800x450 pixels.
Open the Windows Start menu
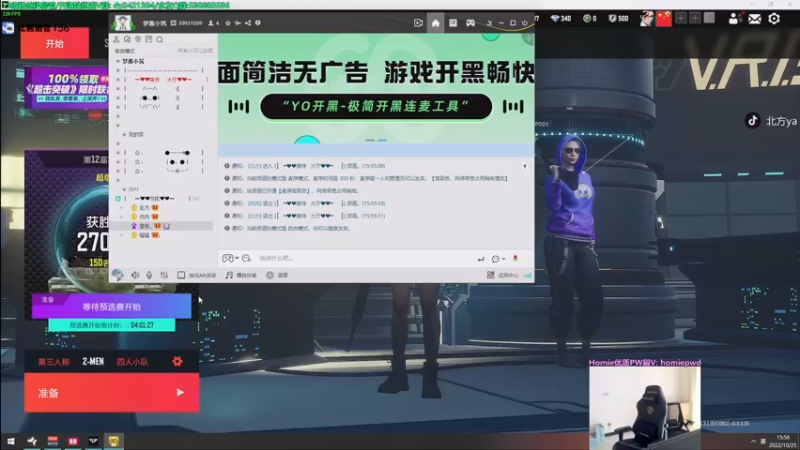(11, 441)
